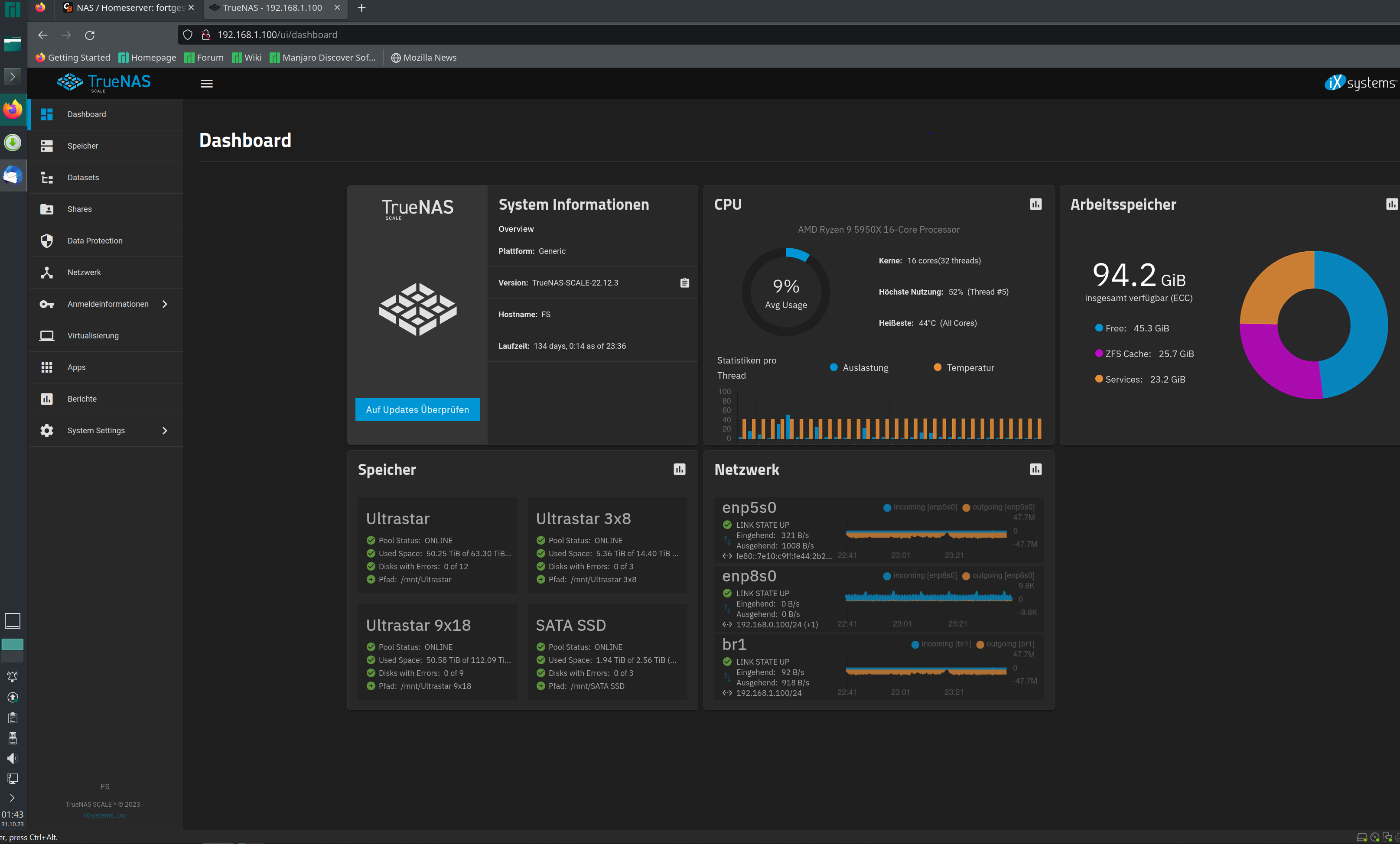Toggle Temperatur legend in CPU chart
The image size is (1400, 844).
[x=964, y=367]
